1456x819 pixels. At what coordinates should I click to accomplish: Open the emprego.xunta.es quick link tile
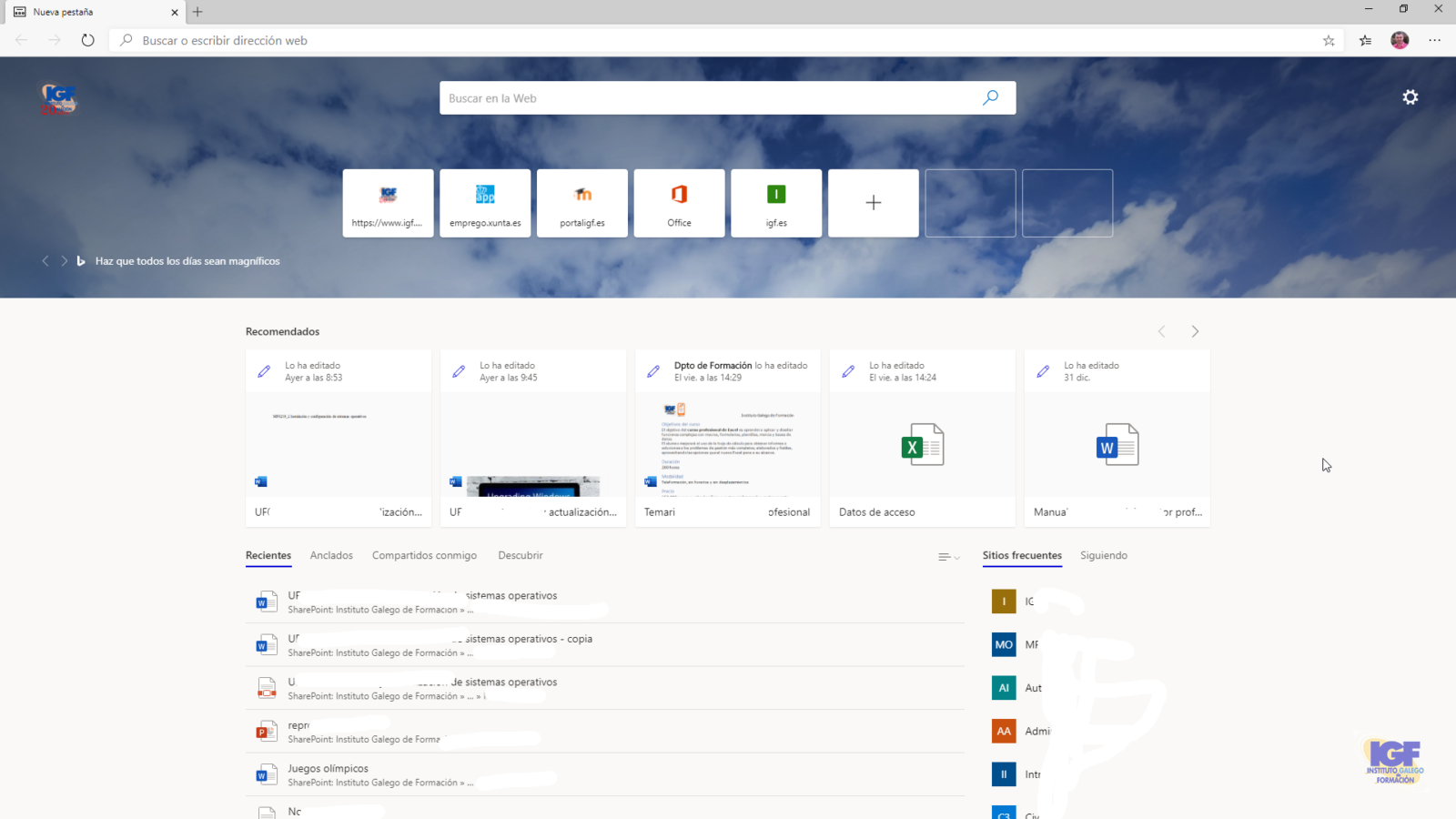tap(485, 203)
